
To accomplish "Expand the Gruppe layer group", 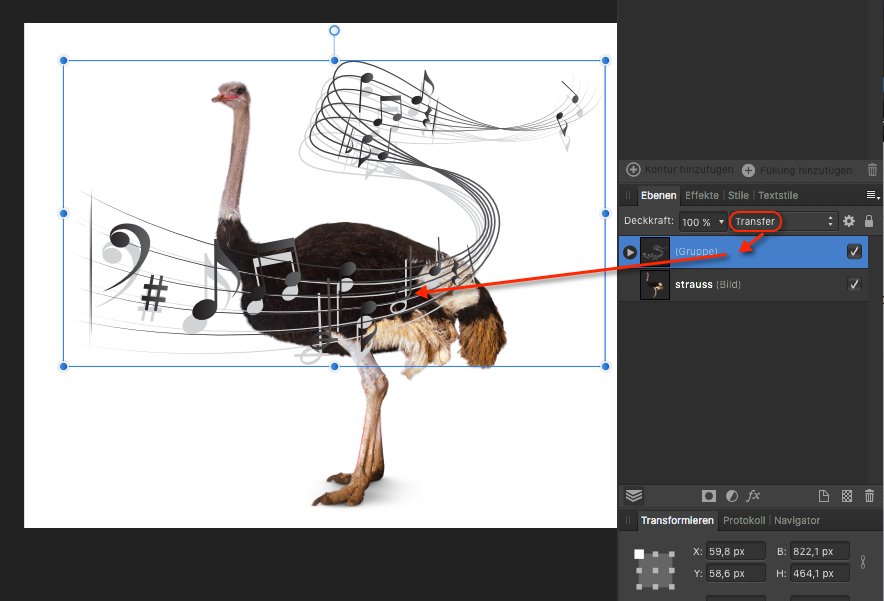I will [x=630, y=252].
